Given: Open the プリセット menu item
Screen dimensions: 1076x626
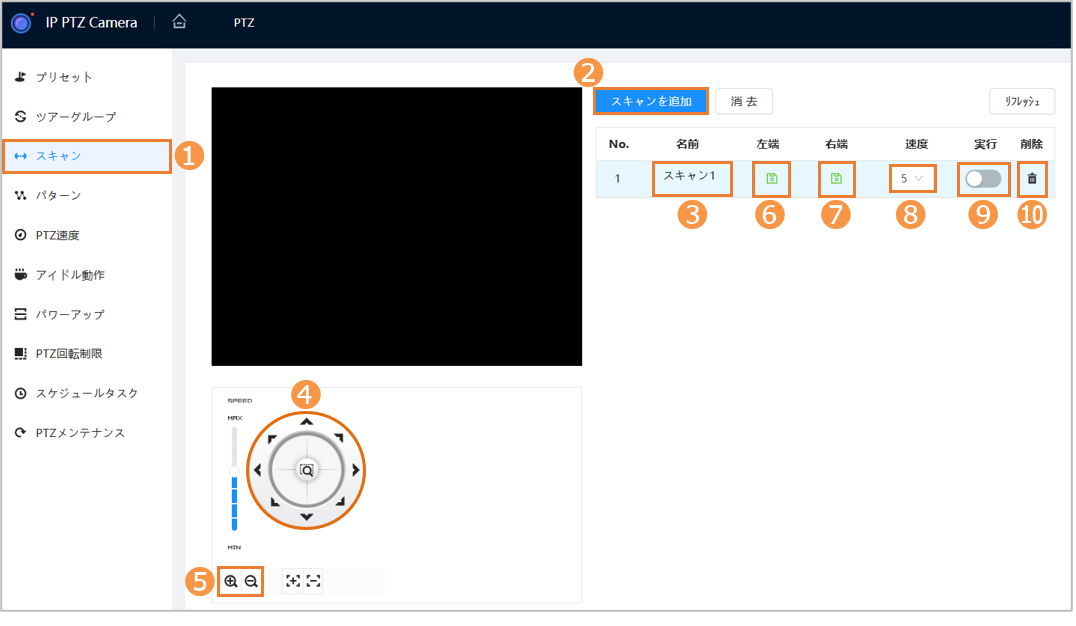Looking at the screenshot, I should coord(64,77).
